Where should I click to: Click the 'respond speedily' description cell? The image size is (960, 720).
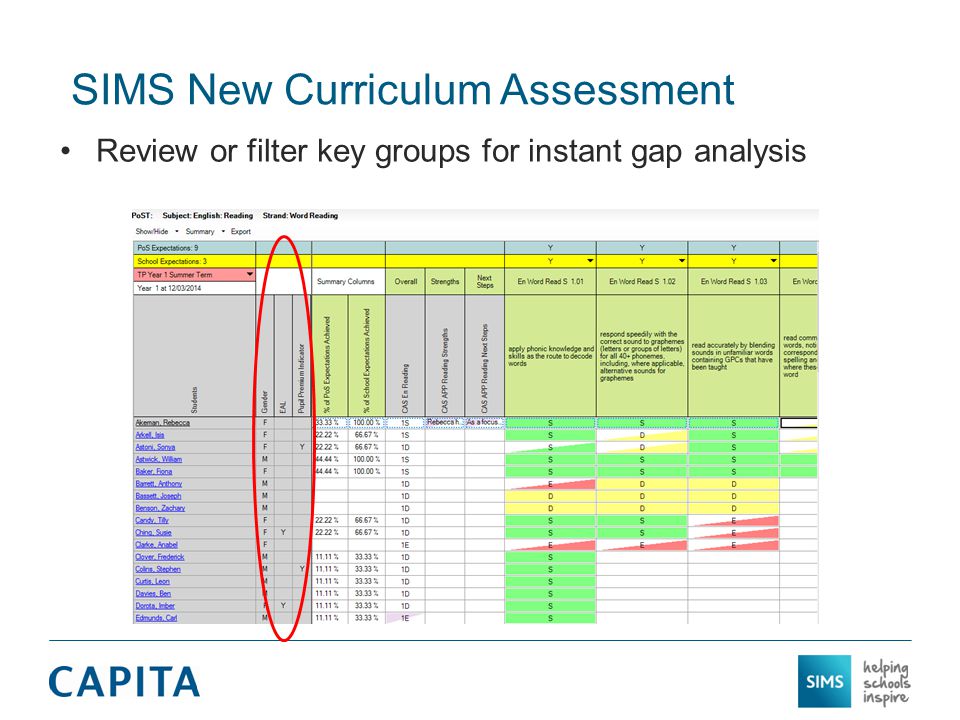click(x=642, y=355)
